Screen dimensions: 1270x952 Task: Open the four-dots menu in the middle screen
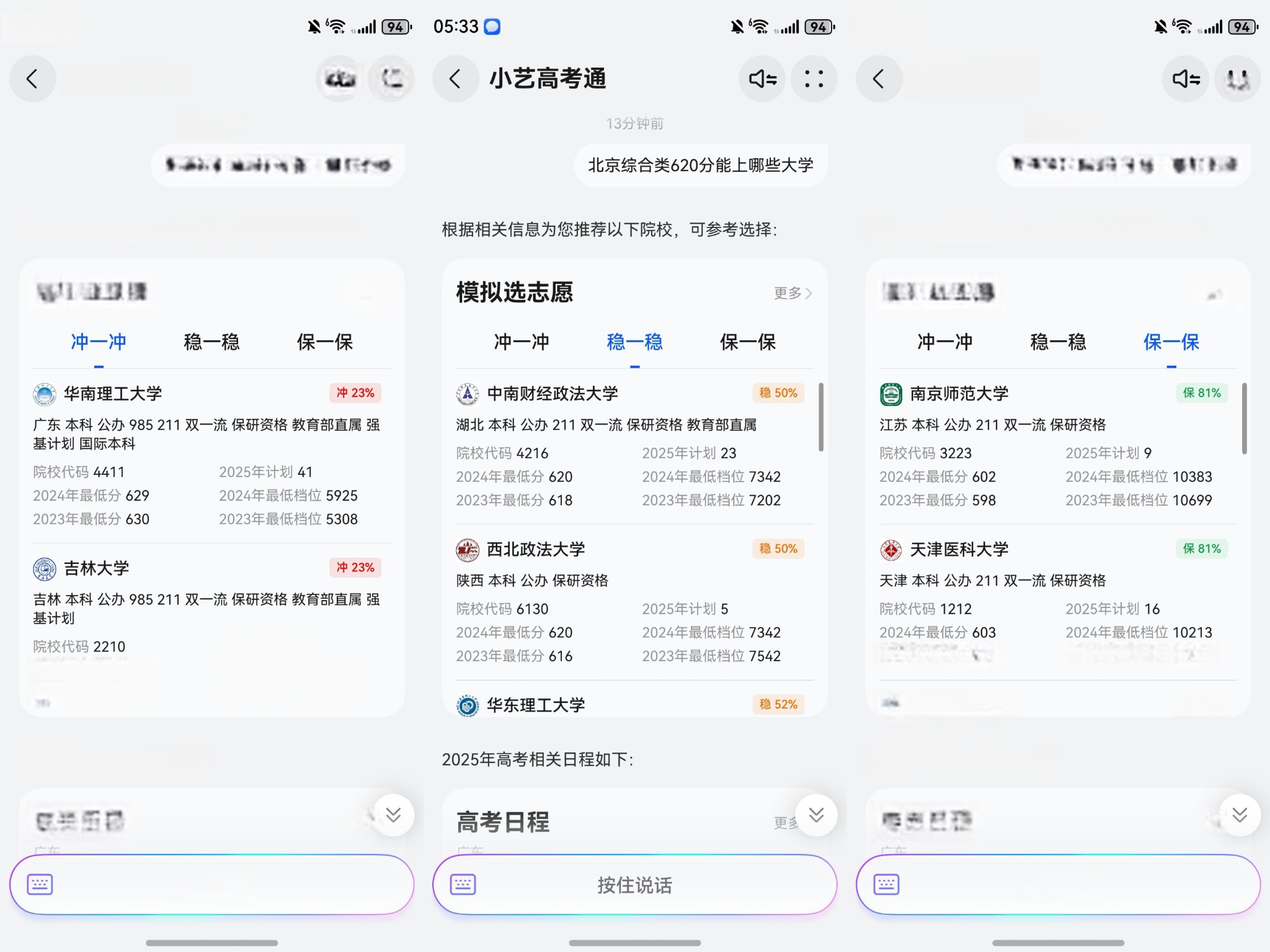pos(814,79)
